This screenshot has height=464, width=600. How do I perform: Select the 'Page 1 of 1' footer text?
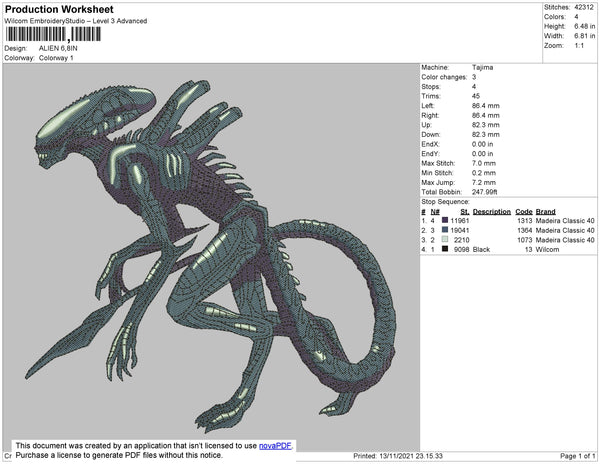pyautogui.click(x=577, y=456)
